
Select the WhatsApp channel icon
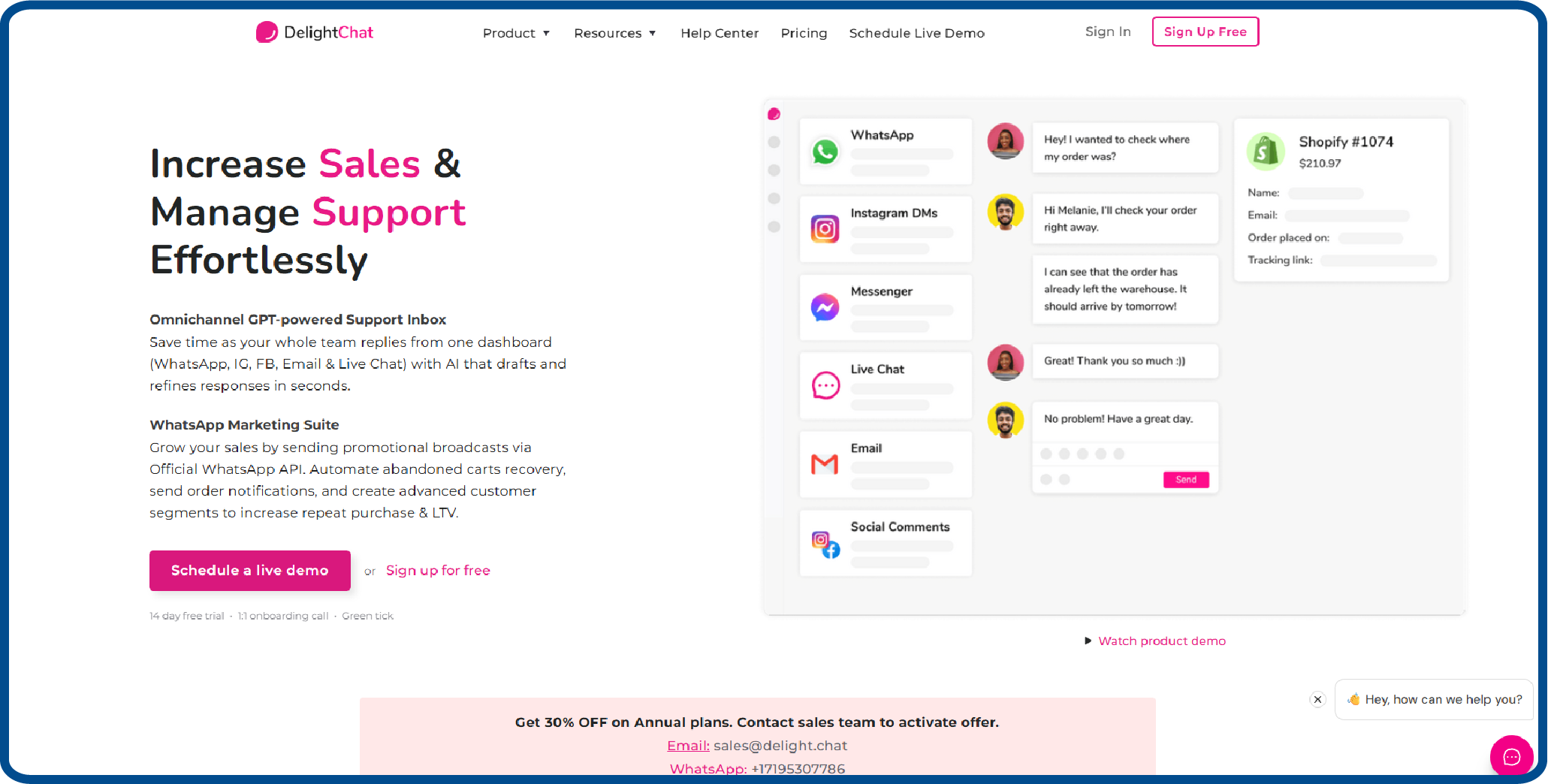tap(825, 151)
